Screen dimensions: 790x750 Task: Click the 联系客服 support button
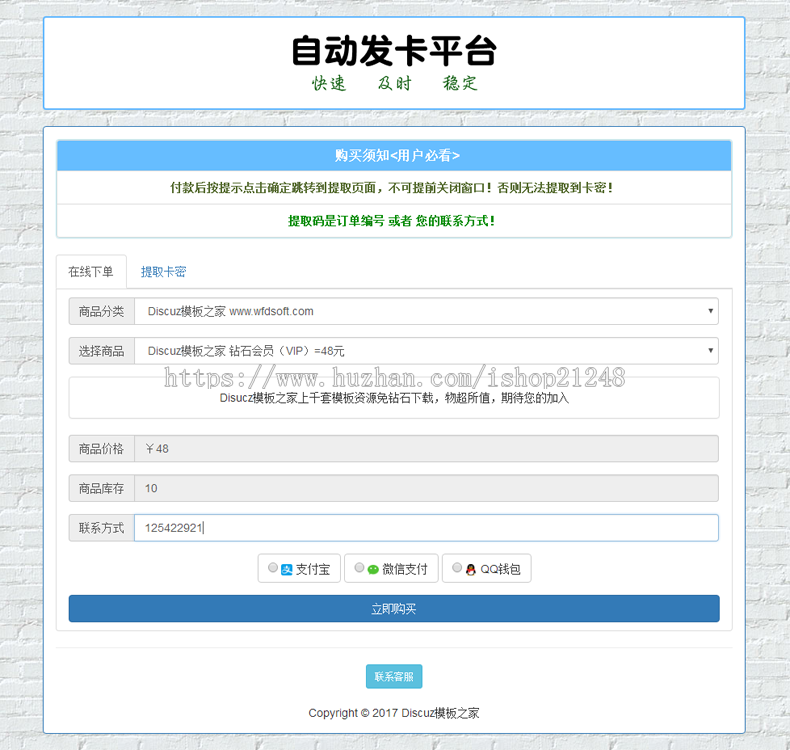tap(394, 676)
